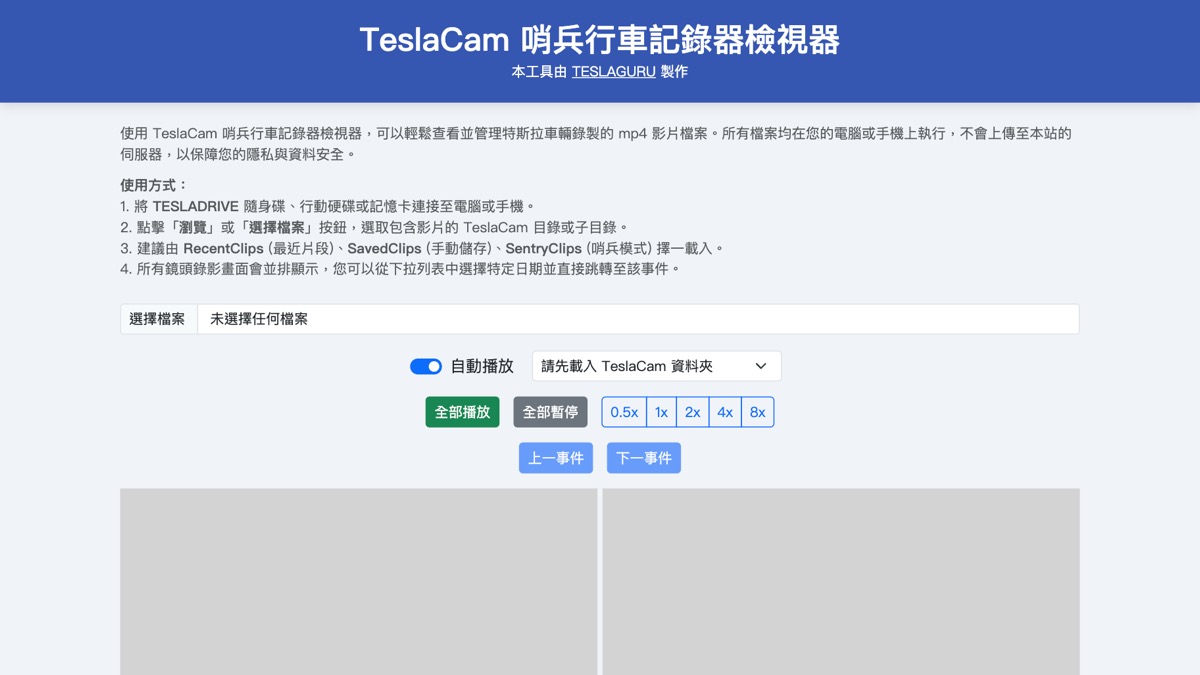This screenshot has width=1200, height=675.
Task: Click the right gray video panel
Action: 841,581
